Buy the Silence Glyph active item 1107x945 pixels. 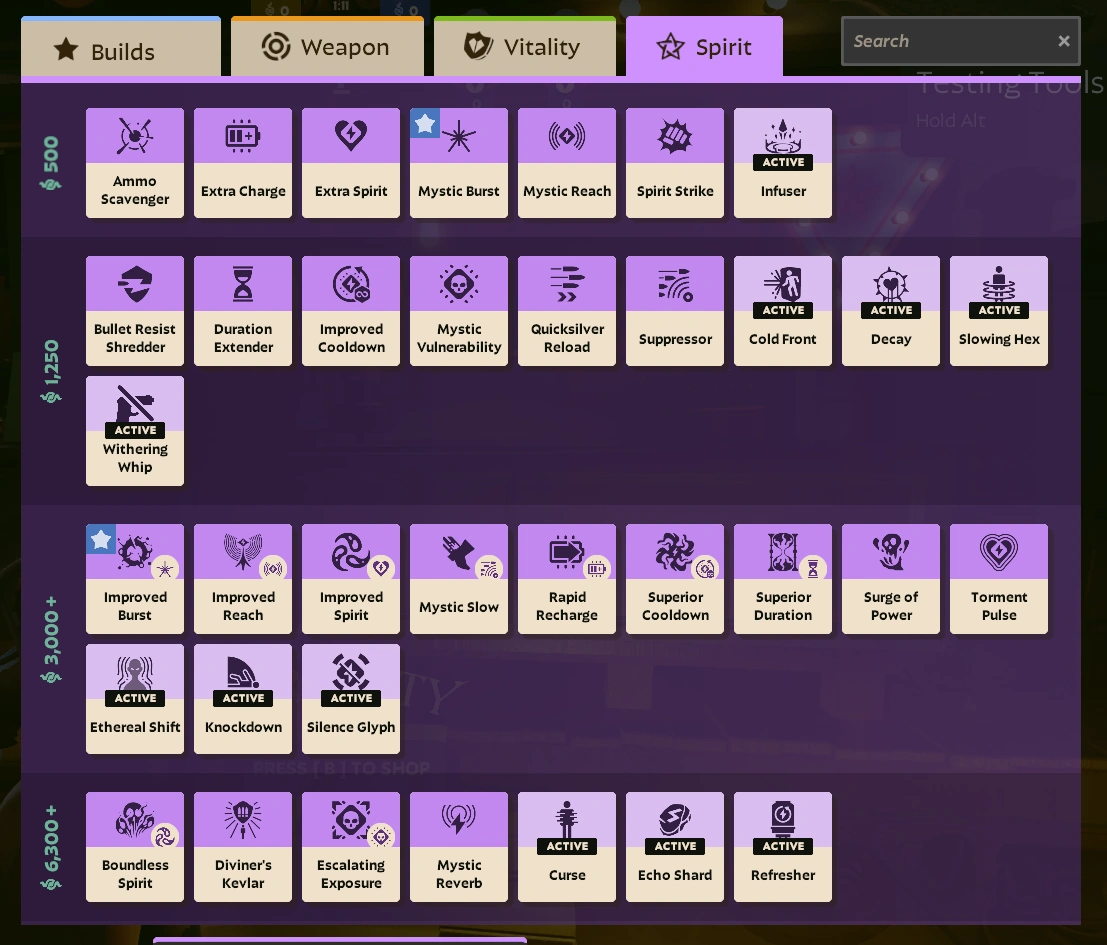351,699
